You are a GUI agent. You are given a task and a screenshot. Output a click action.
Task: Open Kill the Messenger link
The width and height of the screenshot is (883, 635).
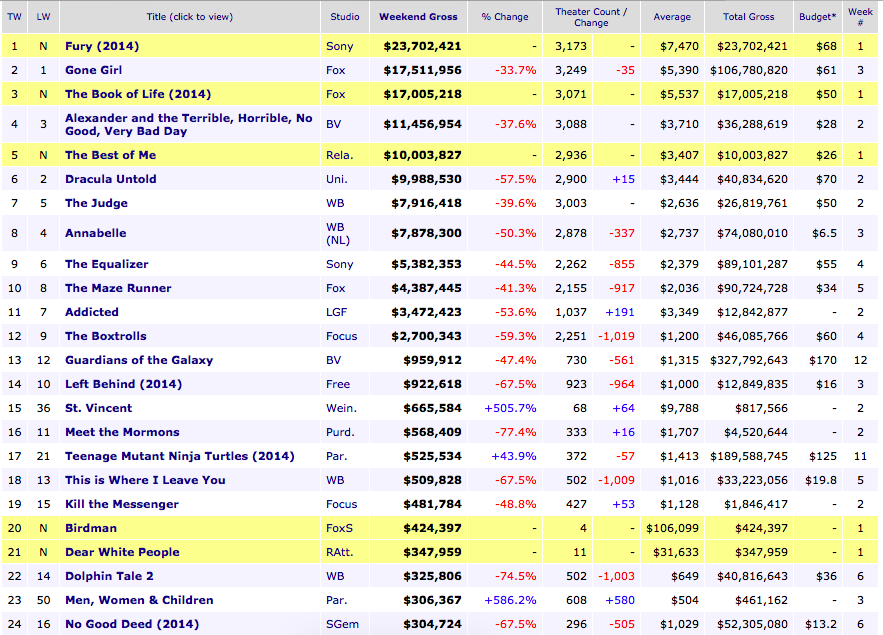coord(122,504)
